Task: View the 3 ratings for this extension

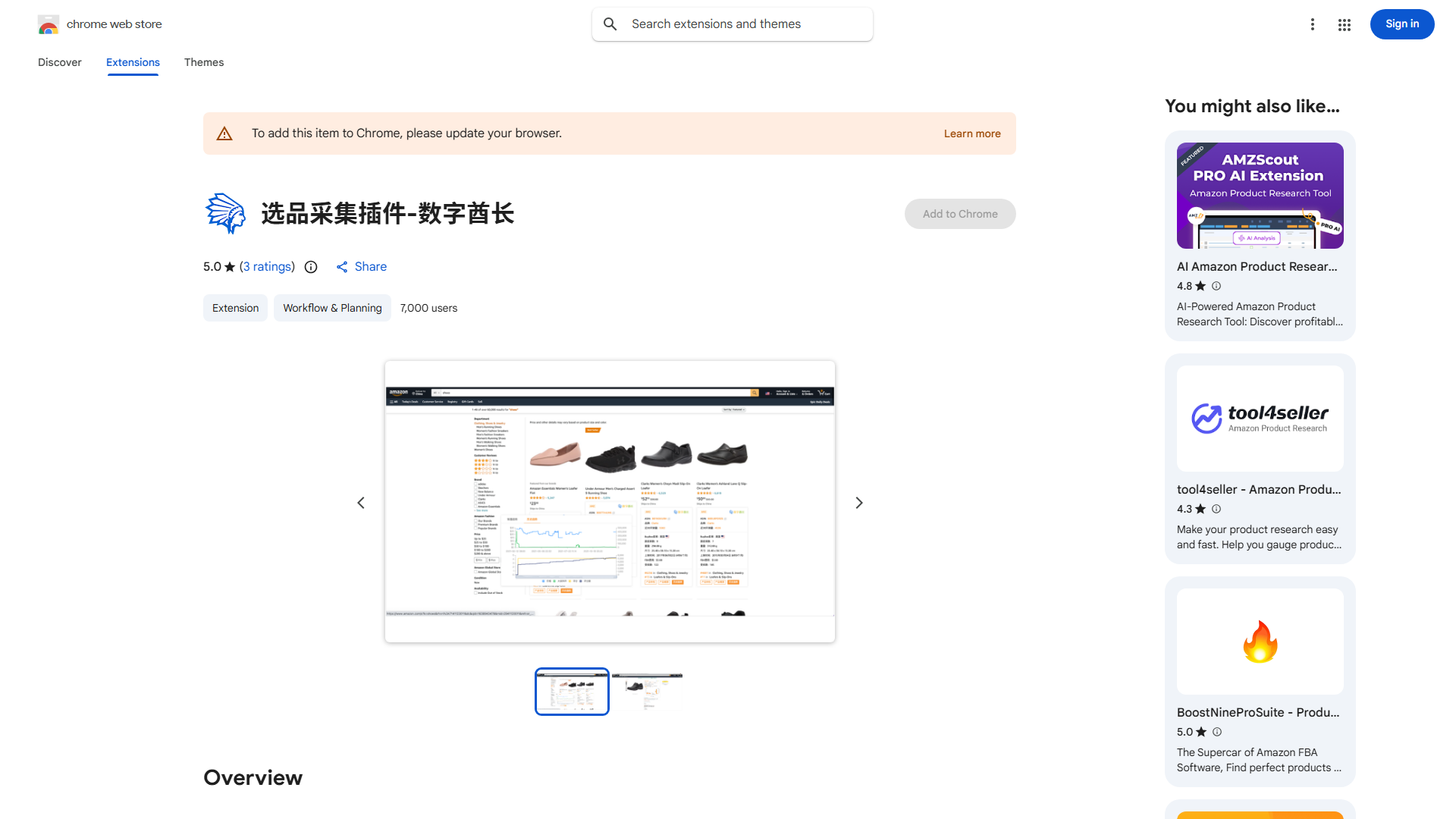Action: [x=267, y=266]
